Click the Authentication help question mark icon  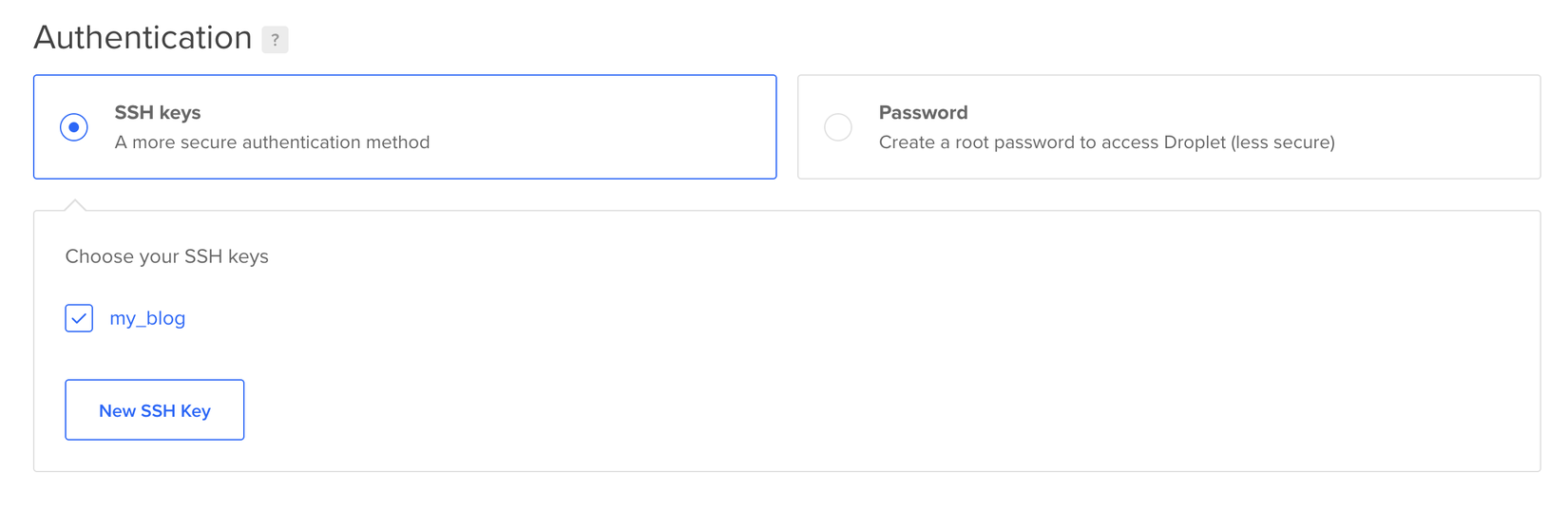(x=275, y=40)
